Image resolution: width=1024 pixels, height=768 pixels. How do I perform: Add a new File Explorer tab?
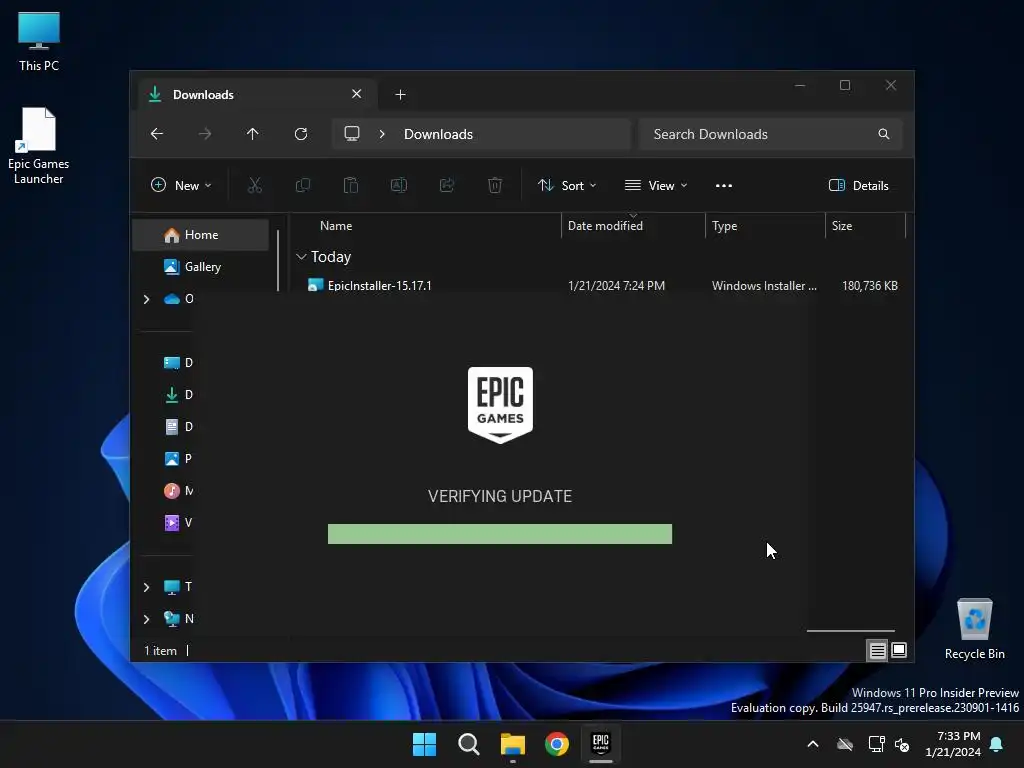(400, 95)
